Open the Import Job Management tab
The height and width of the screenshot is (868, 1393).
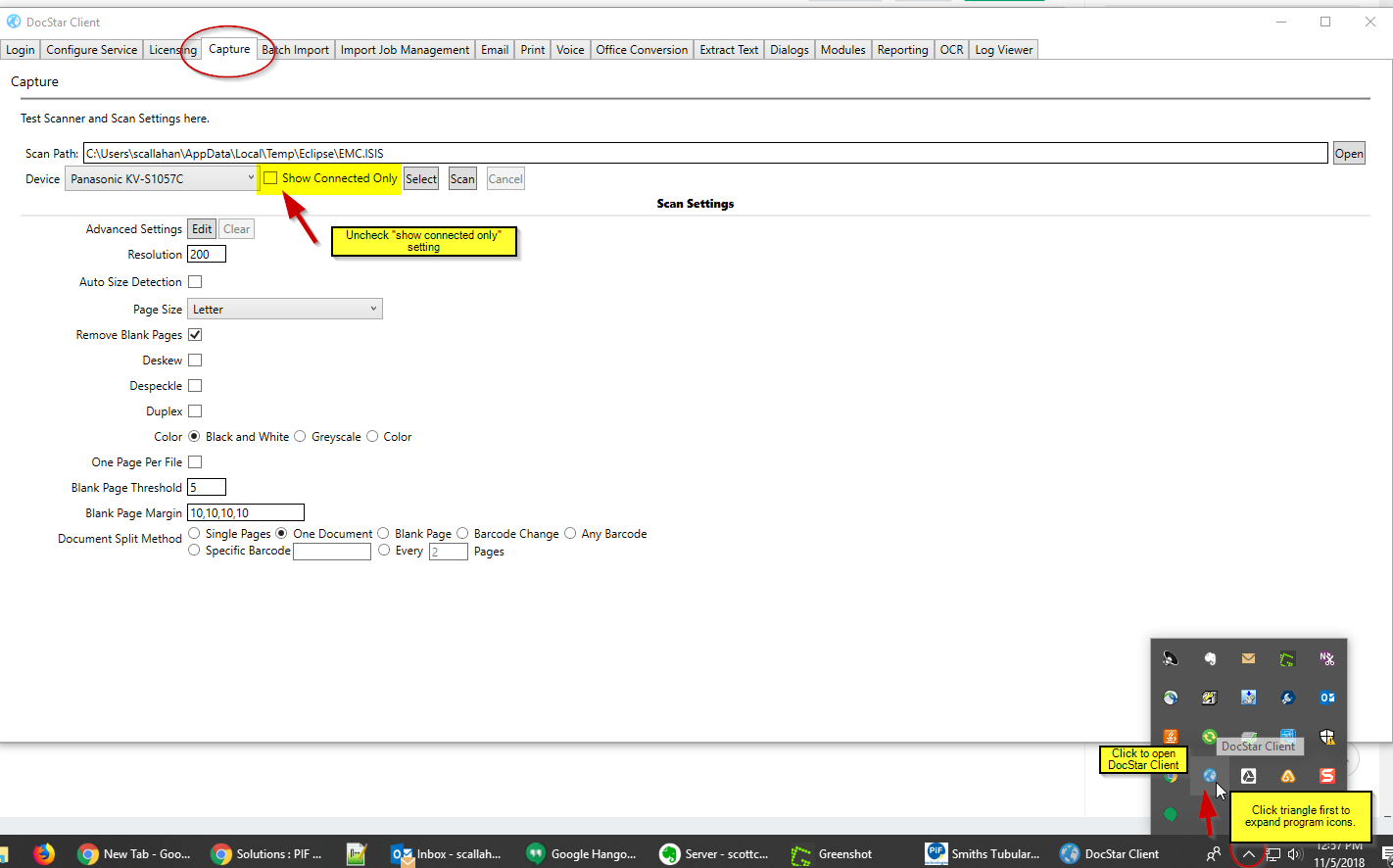405,50
